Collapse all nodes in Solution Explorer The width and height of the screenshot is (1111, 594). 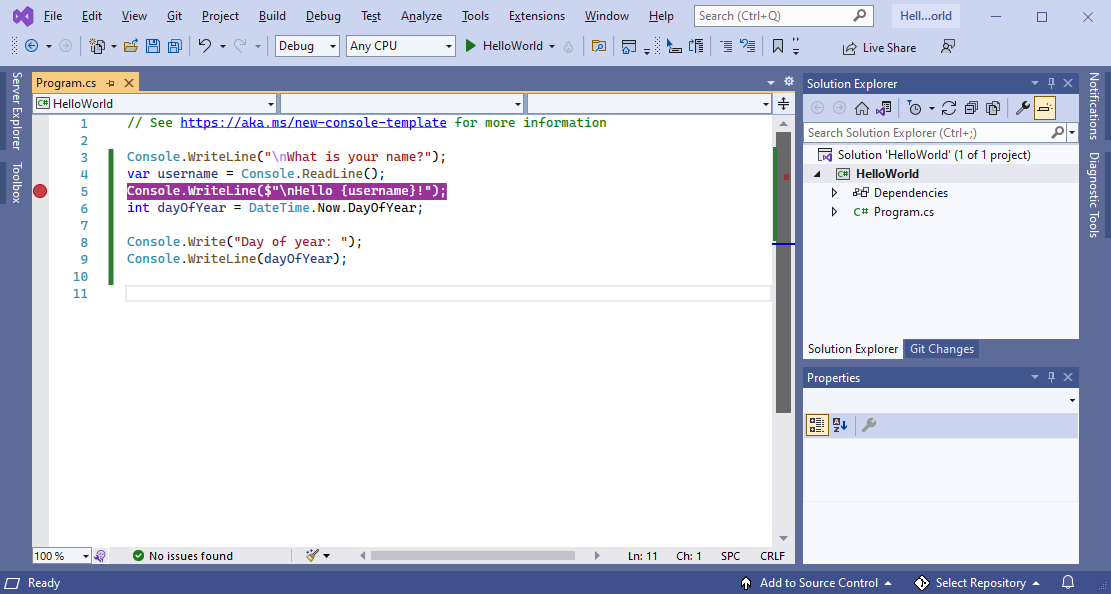pyautogui.click(x=973, y=107)
